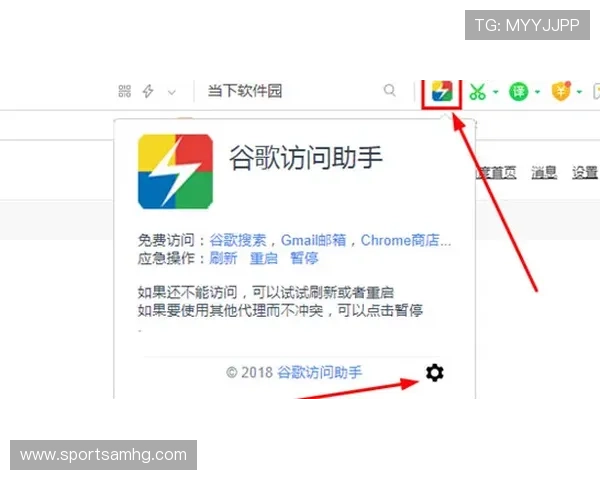Open the gear settings icon in popup
Viewport: 600px width, 480px height.
click(x=435, y=372)
